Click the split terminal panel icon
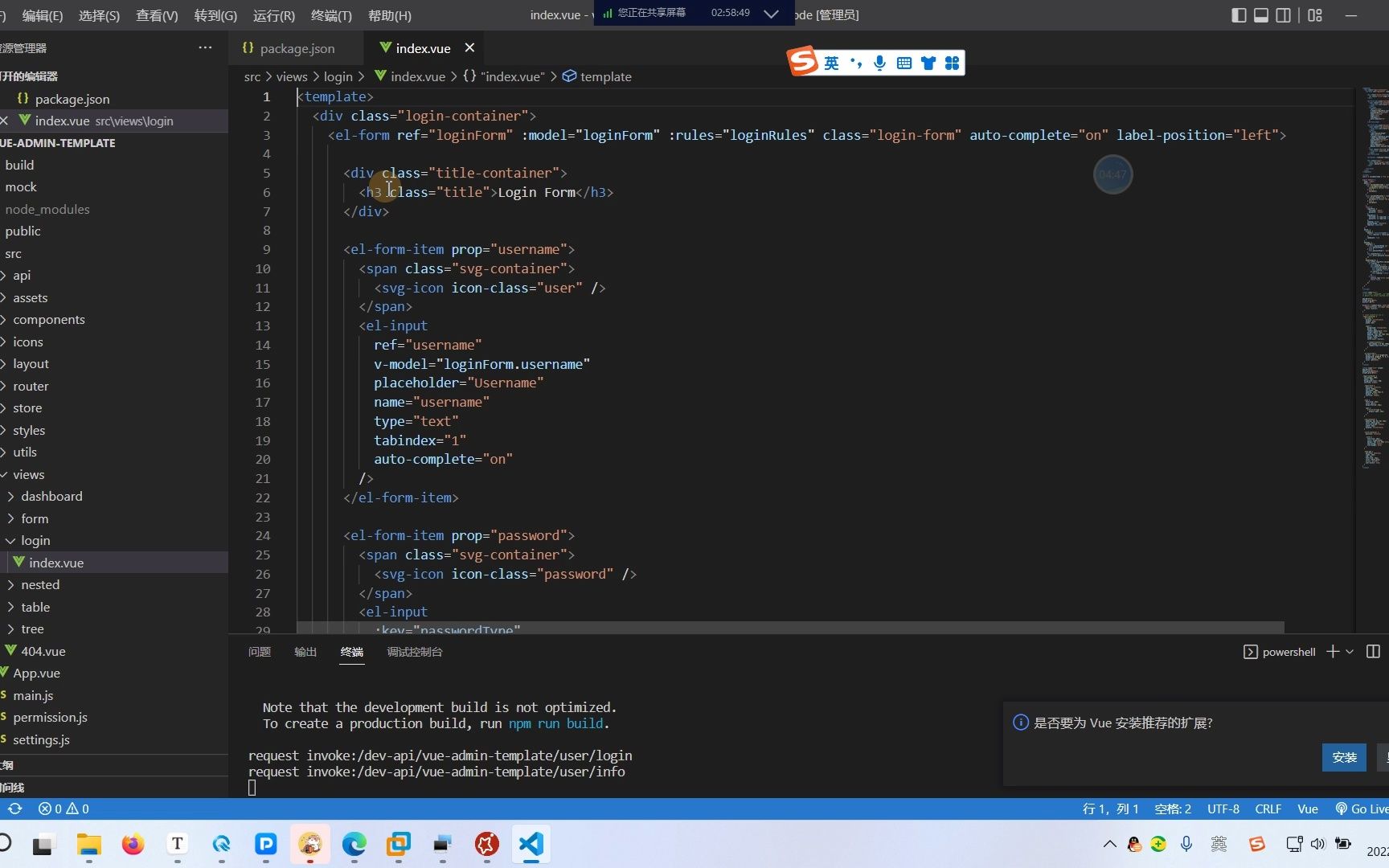 1374,652
